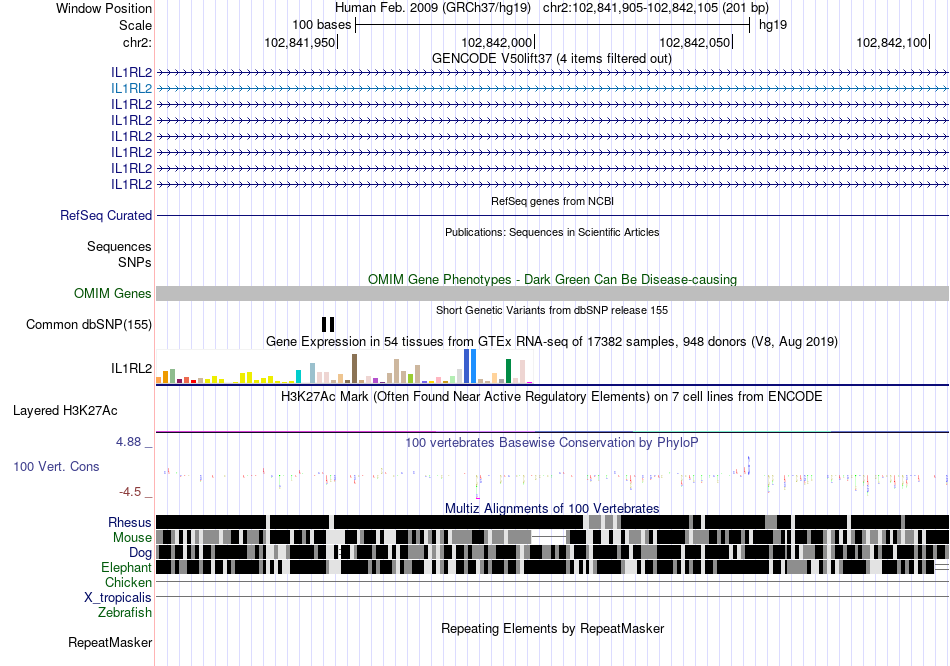Click the 102,842,050 ruler coordinate
The height and width of the screenshot is (666, 950).
pyautogui.click(x=694, y=42)
